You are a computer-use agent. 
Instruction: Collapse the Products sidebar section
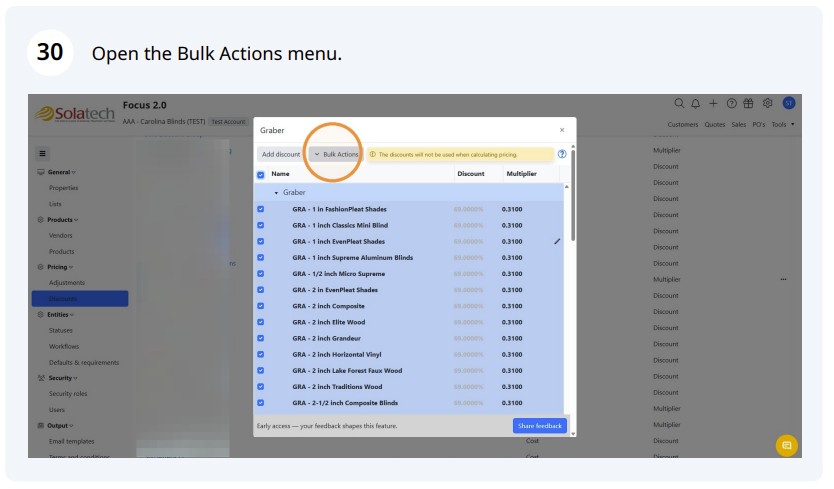click(62, 220)
